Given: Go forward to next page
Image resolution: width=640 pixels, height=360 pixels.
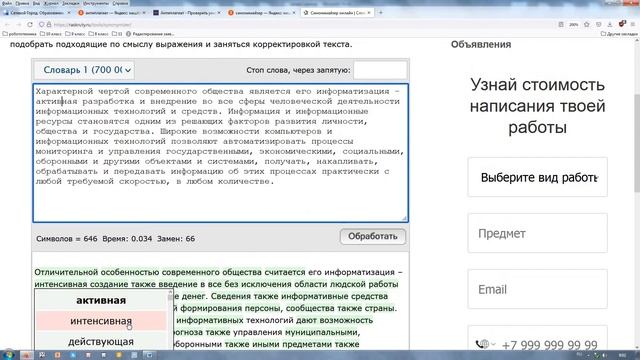Looking at the screenshot, I should 19,24.
